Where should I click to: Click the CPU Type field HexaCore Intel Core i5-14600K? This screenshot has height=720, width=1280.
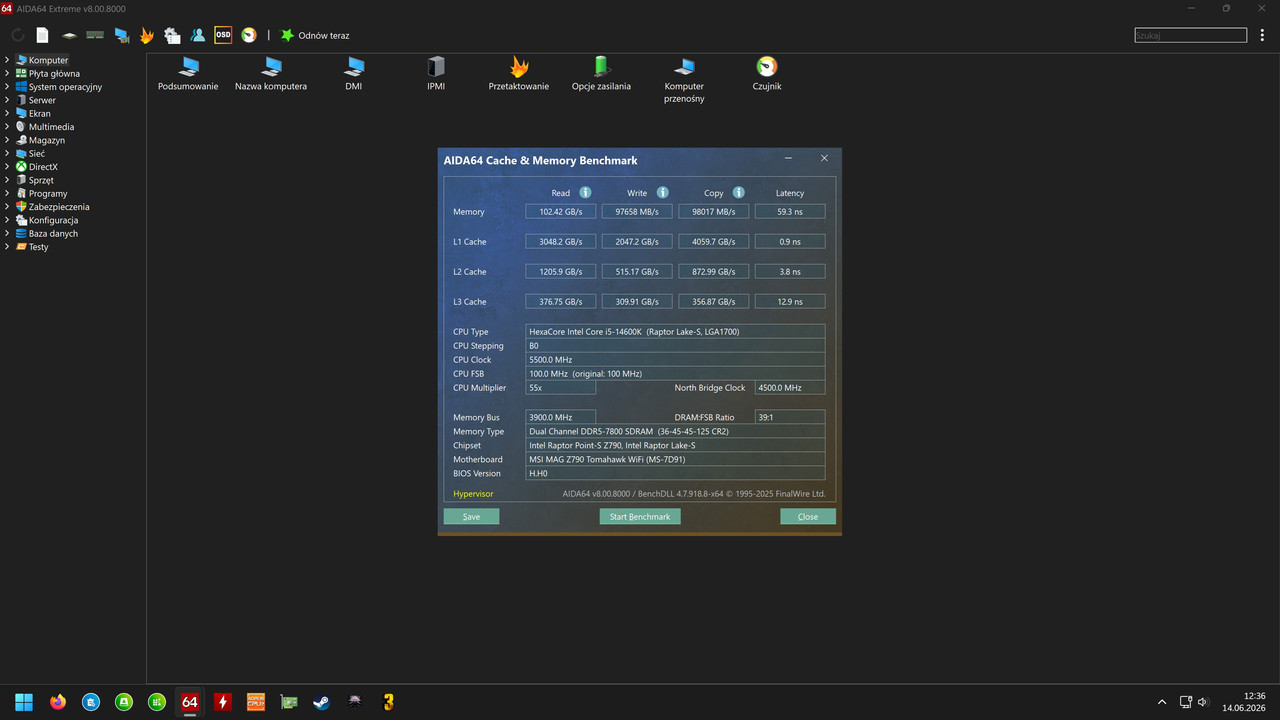click(x=676, y=332)
